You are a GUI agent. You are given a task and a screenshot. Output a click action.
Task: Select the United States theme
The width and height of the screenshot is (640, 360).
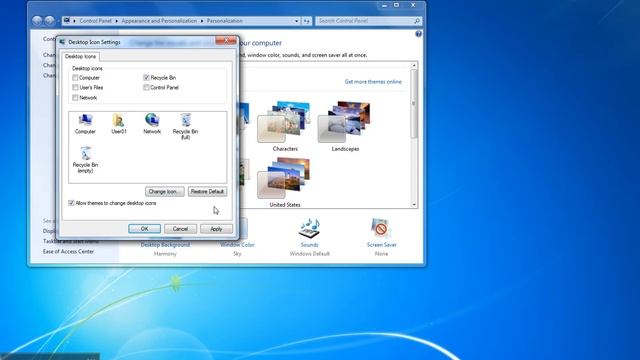[x=285, y=182]
